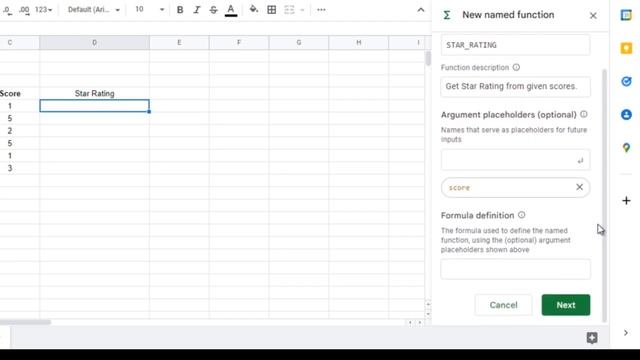Remove the score argument placeholder
This screenshot has height=360, width=640.
[579, 187]
